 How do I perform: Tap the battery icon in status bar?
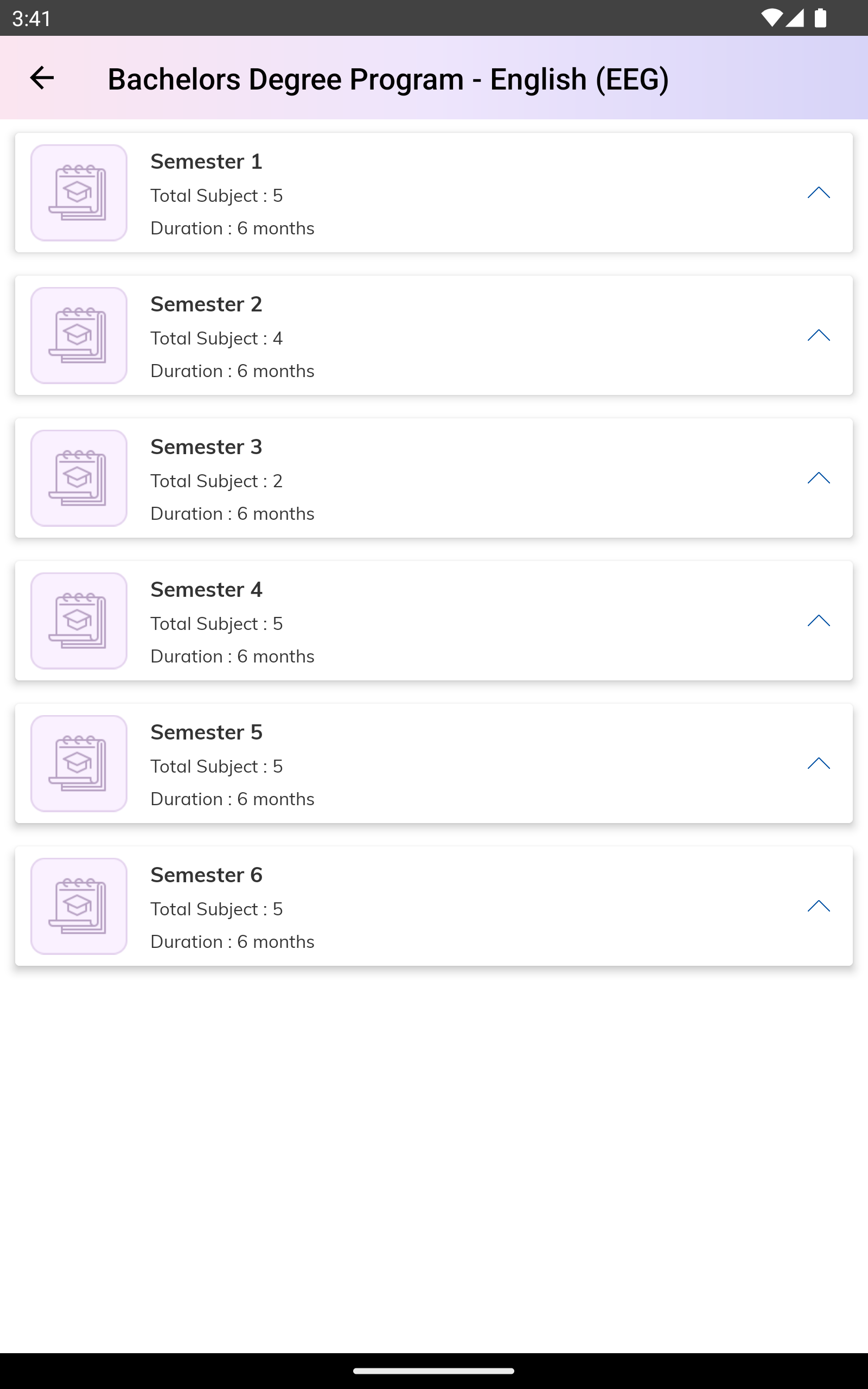820,18
